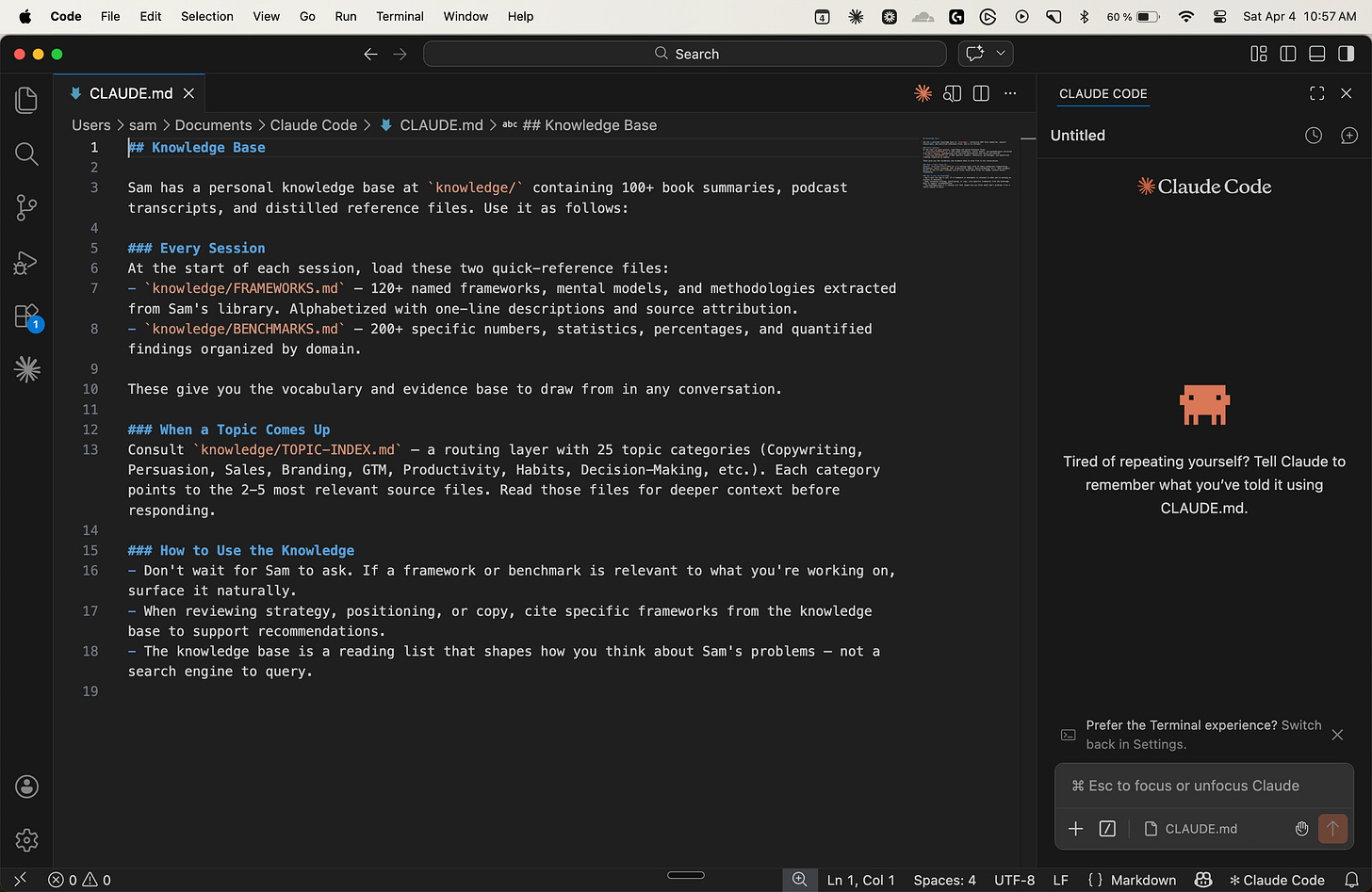This screenshot has height=892, width=1372.
Task: Select the CLAUDE.md editor tab
Action: tap(130, 93)
